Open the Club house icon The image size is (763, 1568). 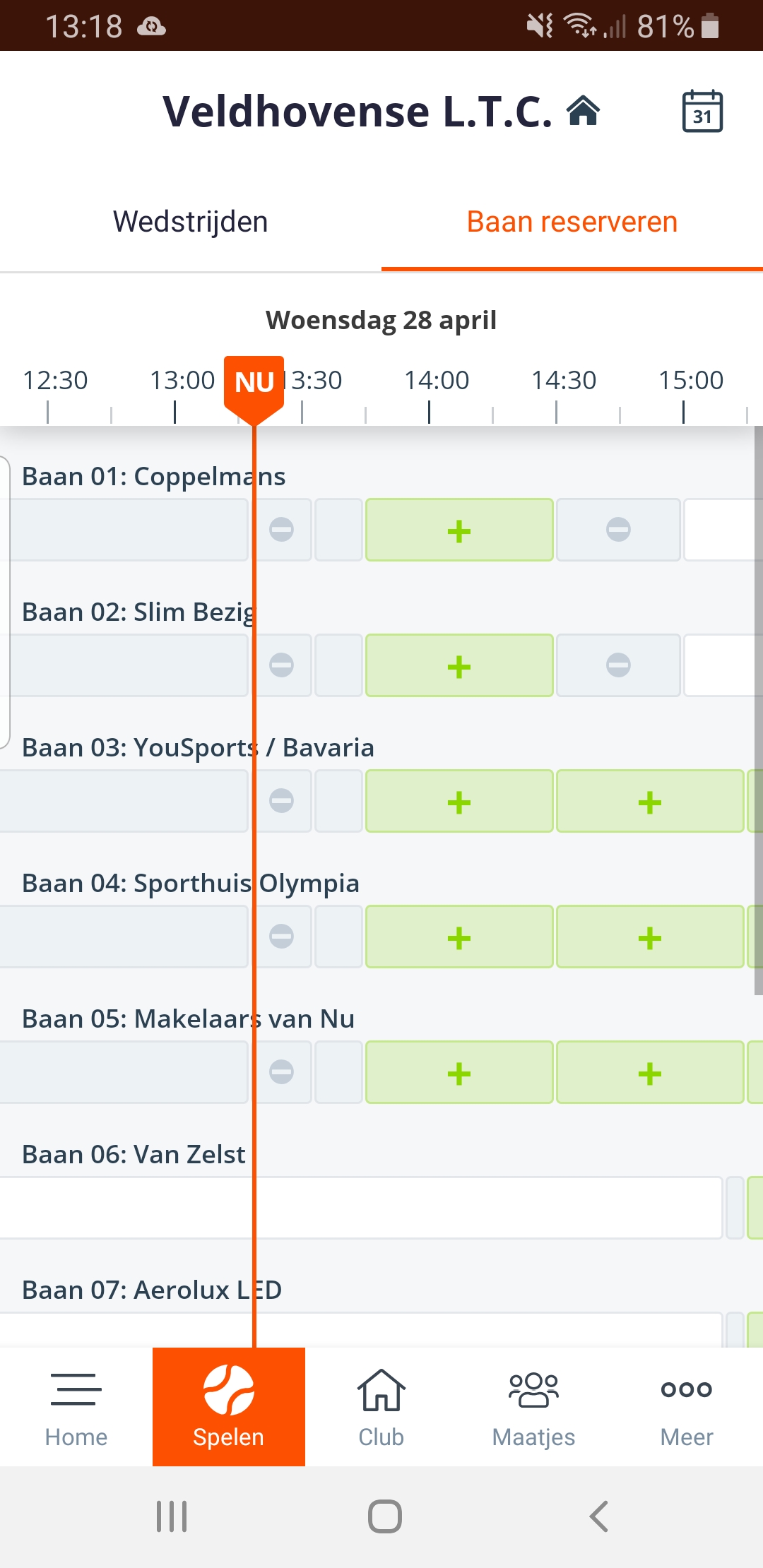tap(381, 1390)
